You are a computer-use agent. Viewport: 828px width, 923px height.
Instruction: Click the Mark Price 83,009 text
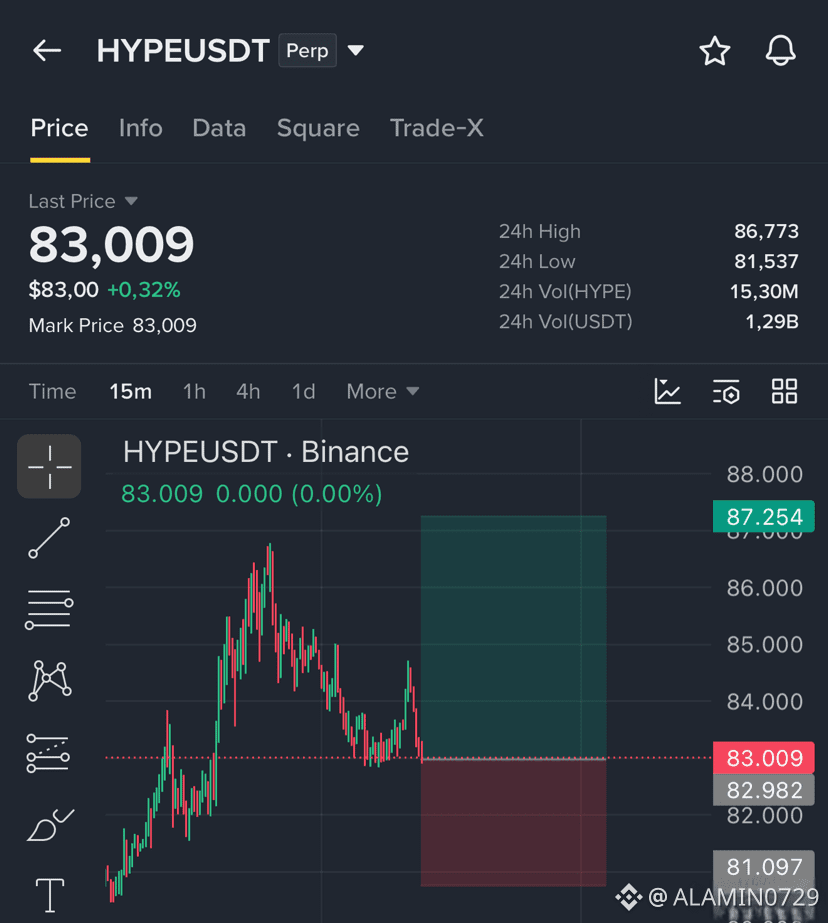click(112, 326)
